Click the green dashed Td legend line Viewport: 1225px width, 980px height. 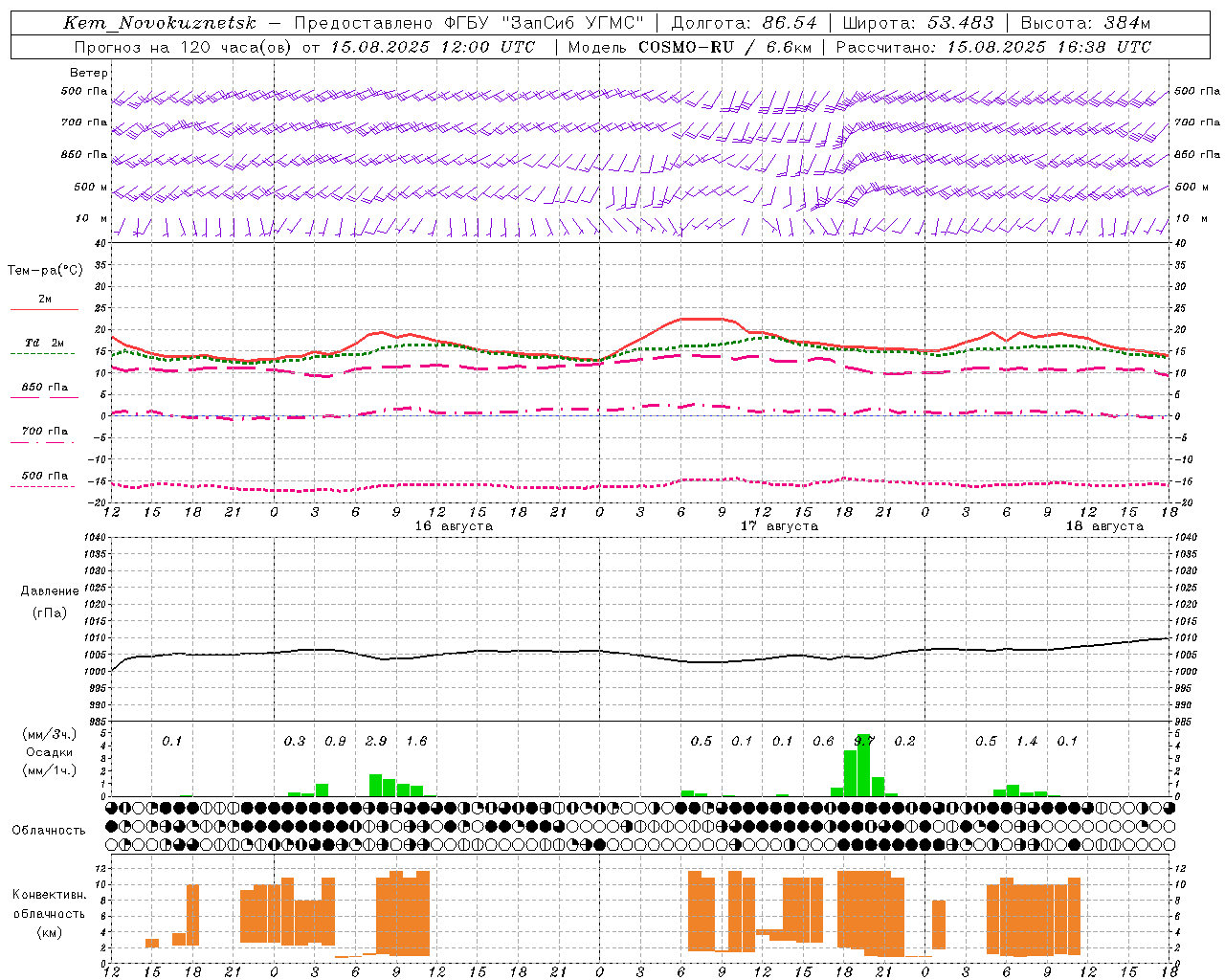42,354
